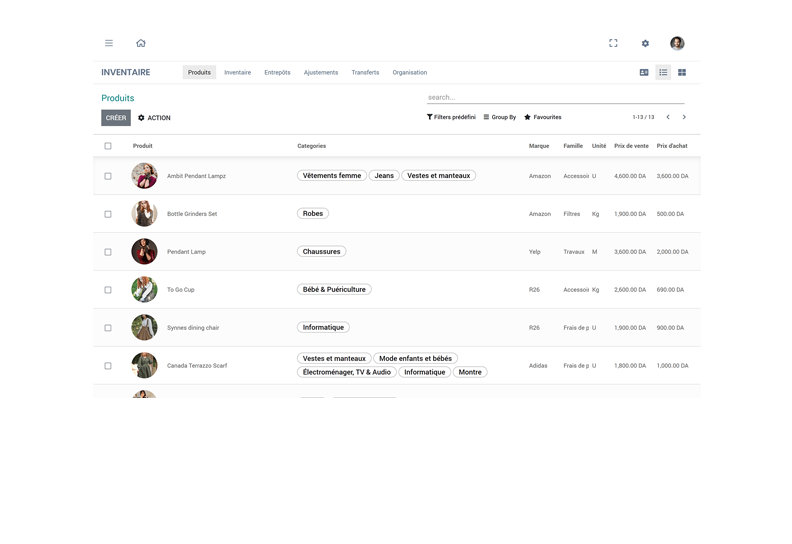Viewport: 792px width, 544px height.
Task: Toggle fullscreen mode icon
Action: point(613,43)
